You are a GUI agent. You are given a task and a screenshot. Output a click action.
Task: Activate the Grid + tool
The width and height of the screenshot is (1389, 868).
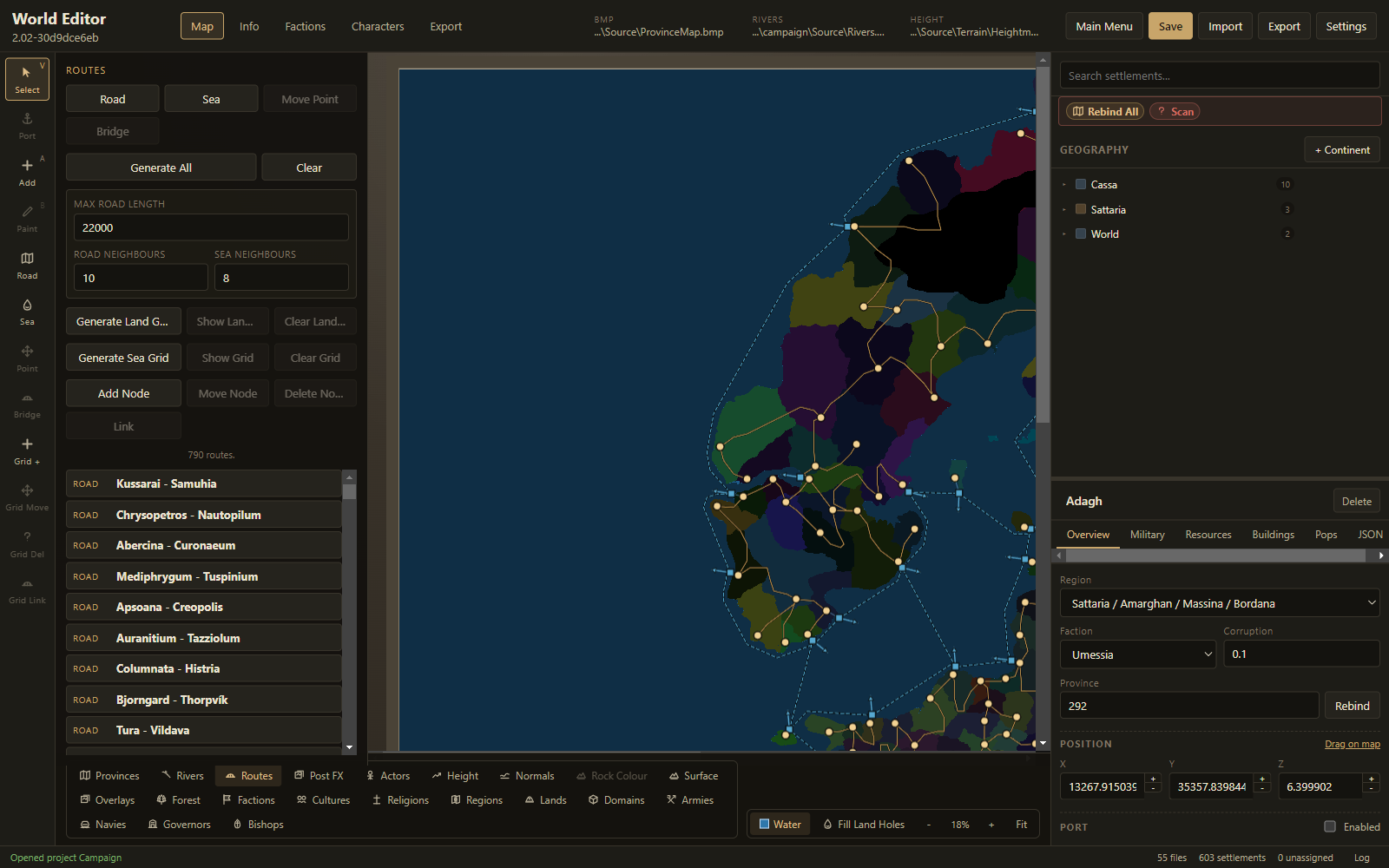pyautogui.click(x=27, y=451)
